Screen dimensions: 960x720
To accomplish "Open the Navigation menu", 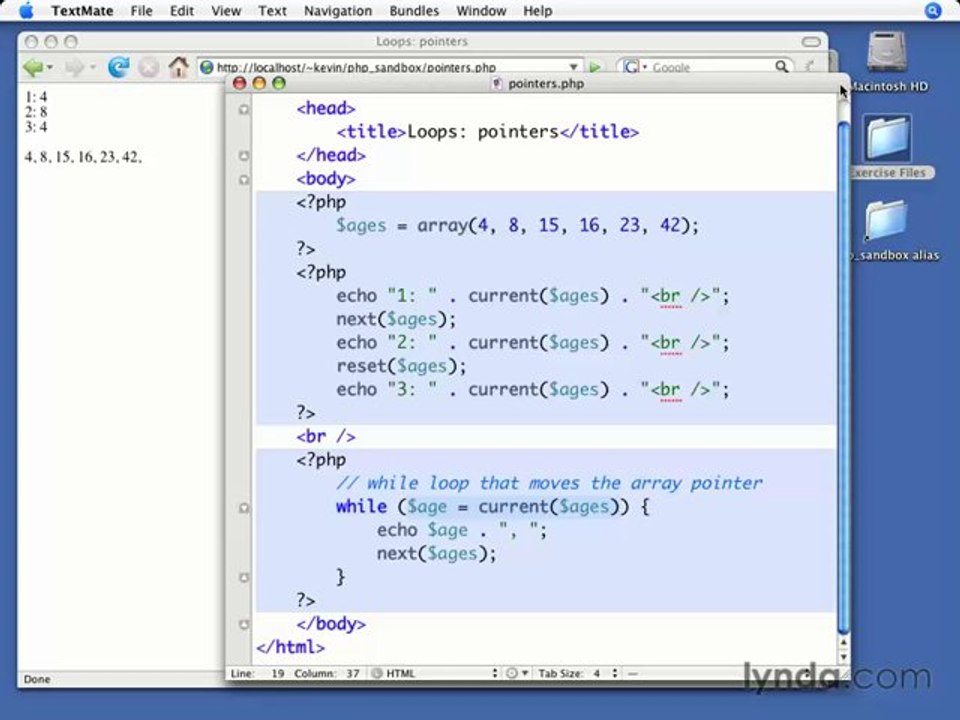I will pos(338,11).
